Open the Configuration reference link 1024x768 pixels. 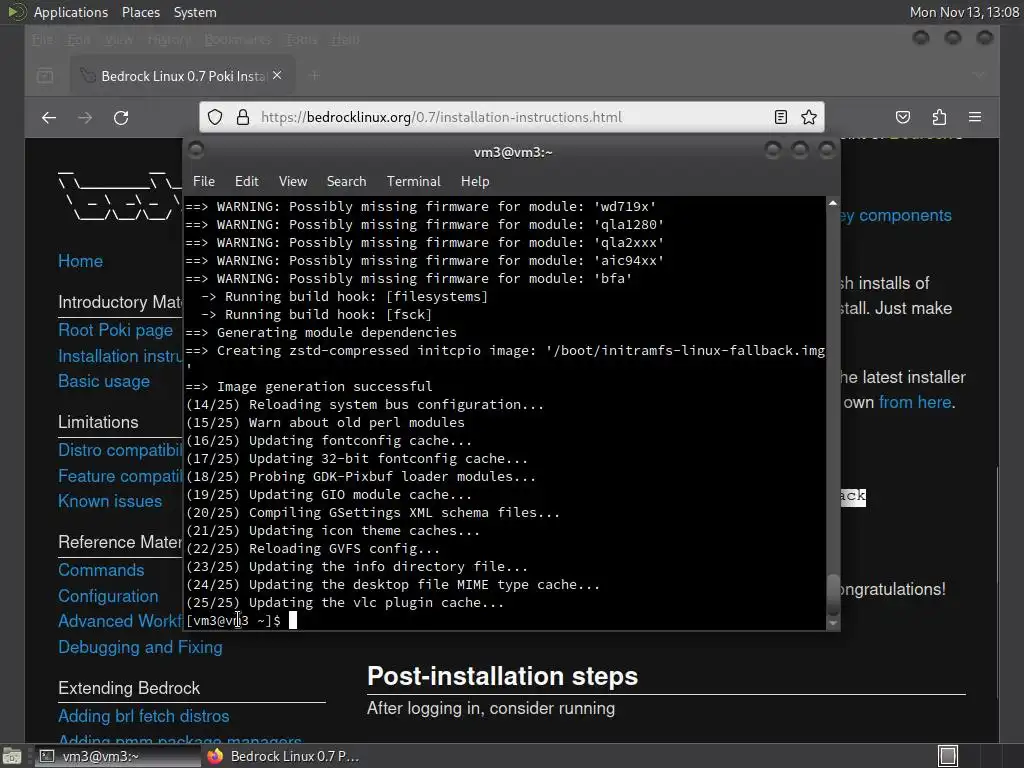[108, 596]
